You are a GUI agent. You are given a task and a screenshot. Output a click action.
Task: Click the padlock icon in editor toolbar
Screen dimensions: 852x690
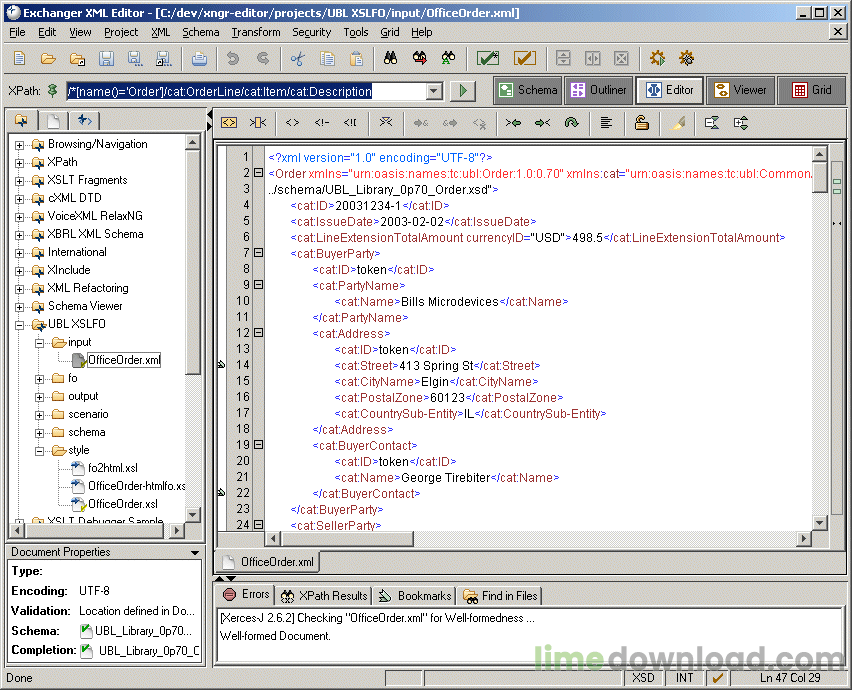641,123
